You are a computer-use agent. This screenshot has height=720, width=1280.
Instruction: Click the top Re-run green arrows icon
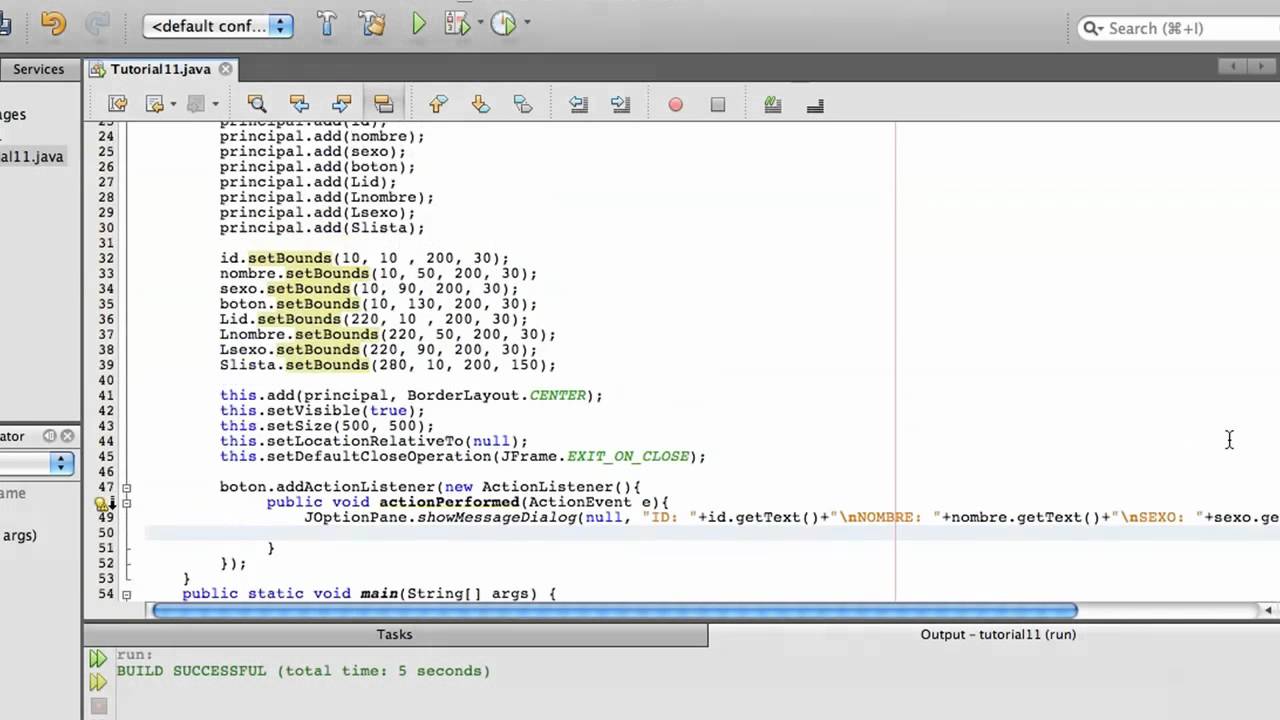[x=98, y=658]
